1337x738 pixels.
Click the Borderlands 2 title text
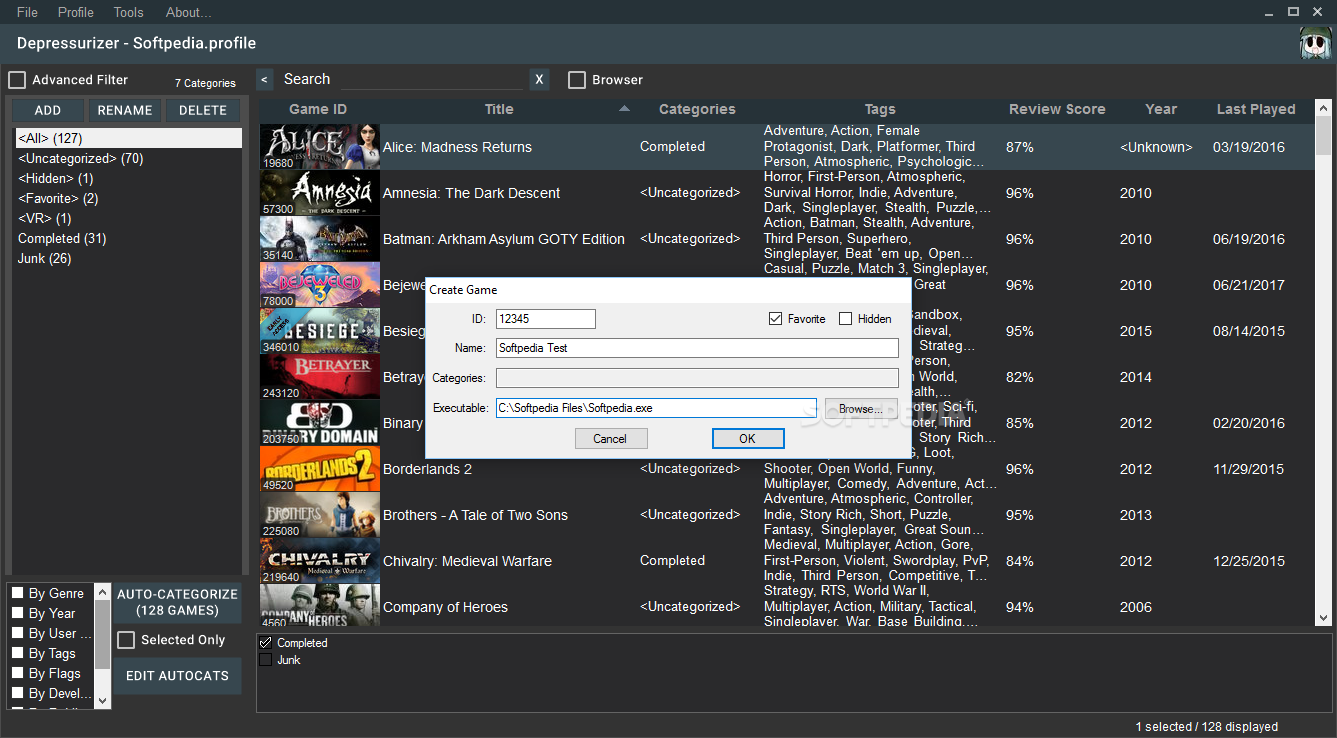coord(427,469)
